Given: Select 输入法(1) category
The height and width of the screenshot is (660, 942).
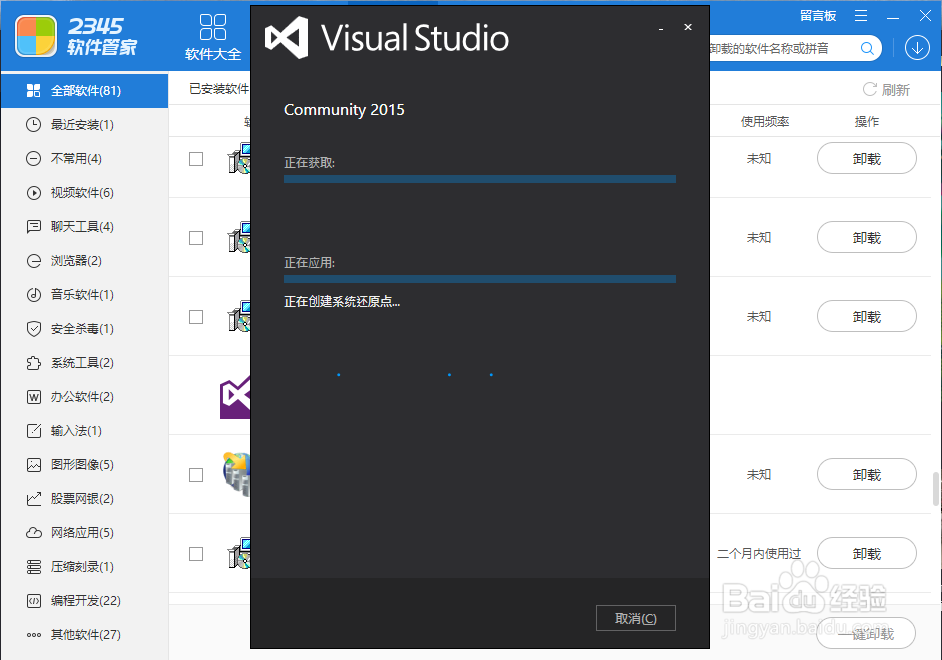Looking at the screenshot, I should [84, 431].
